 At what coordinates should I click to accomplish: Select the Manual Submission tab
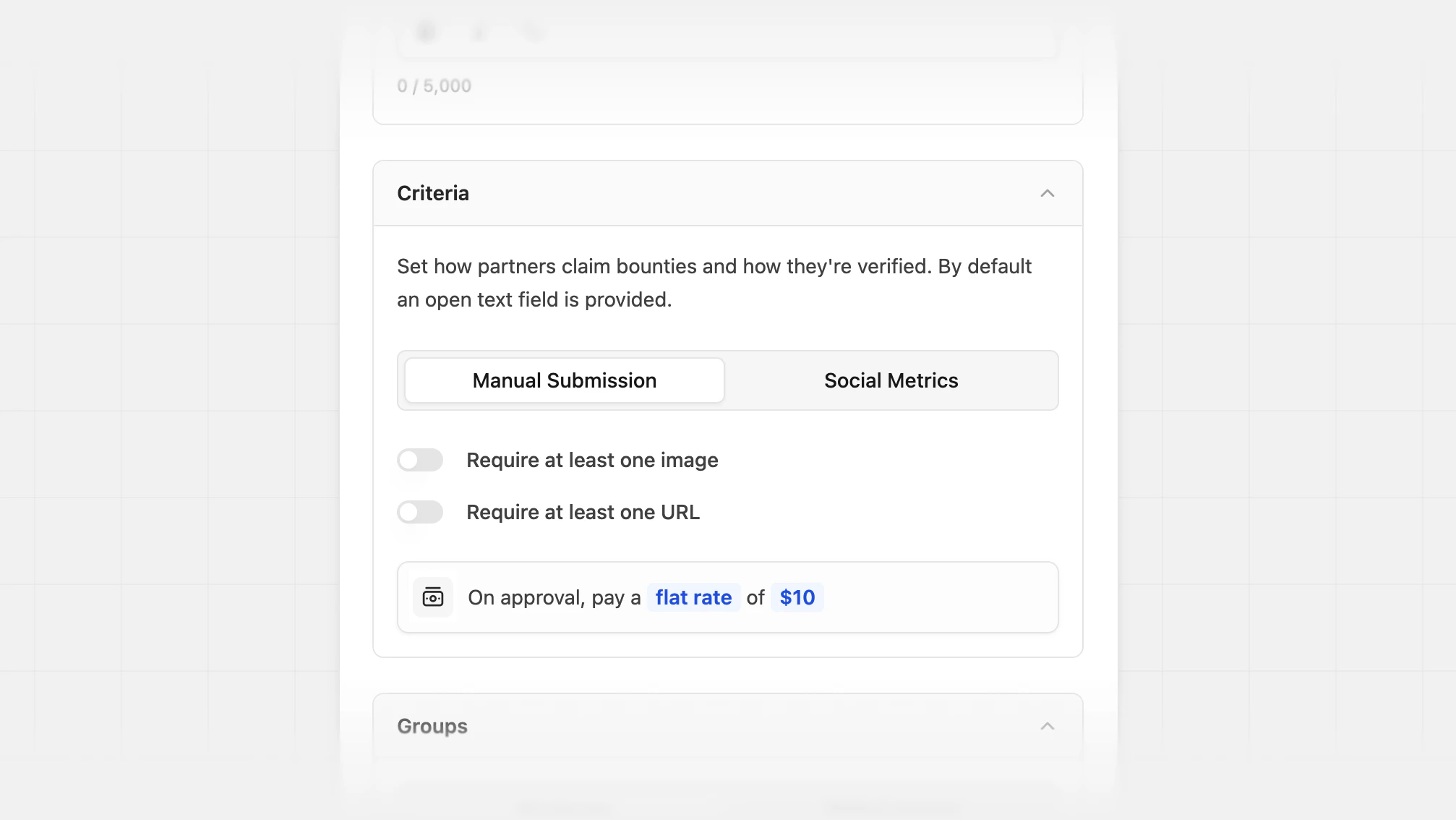(x=564, y=380)
